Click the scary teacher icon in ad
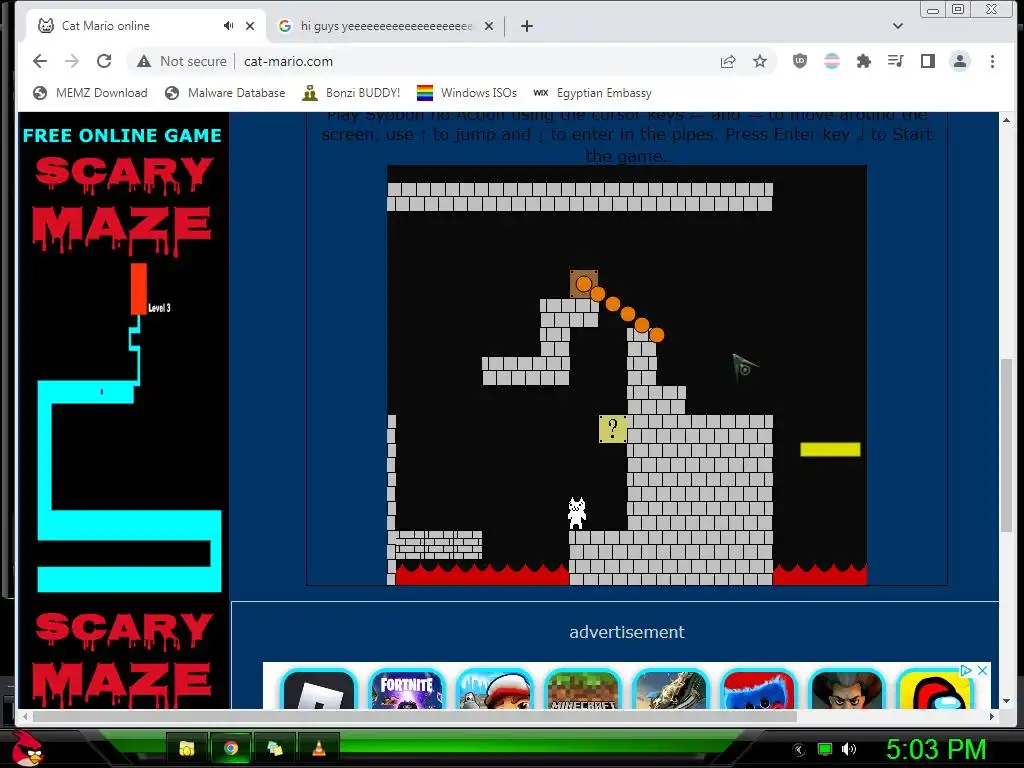The image size is (1024, 768). 846,690
